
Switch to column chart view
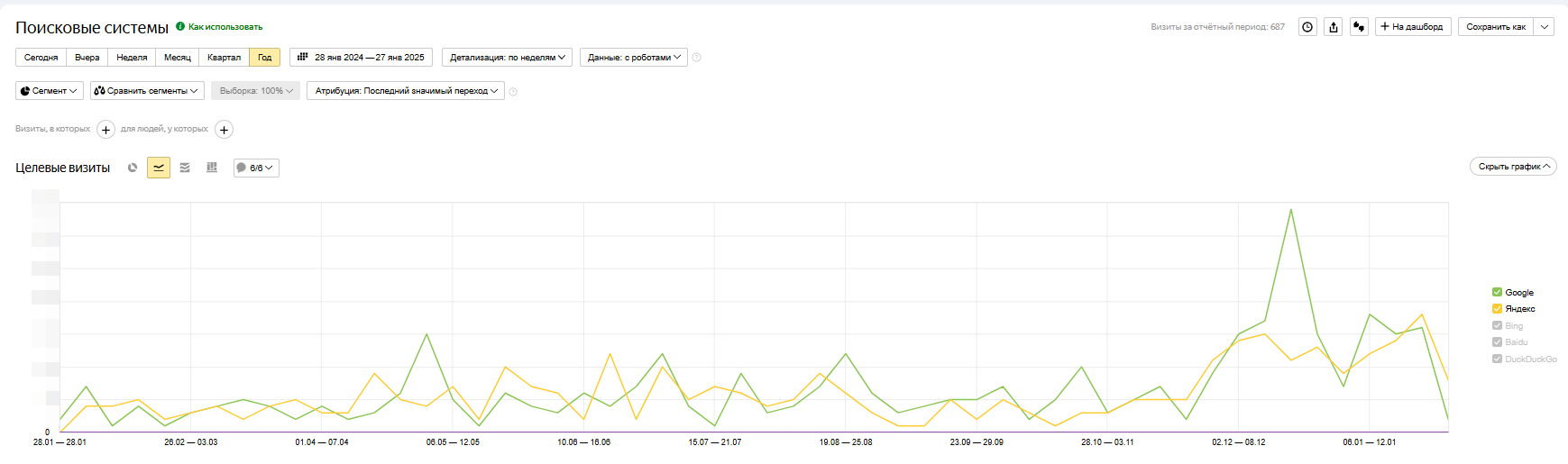tap(212, 168)
